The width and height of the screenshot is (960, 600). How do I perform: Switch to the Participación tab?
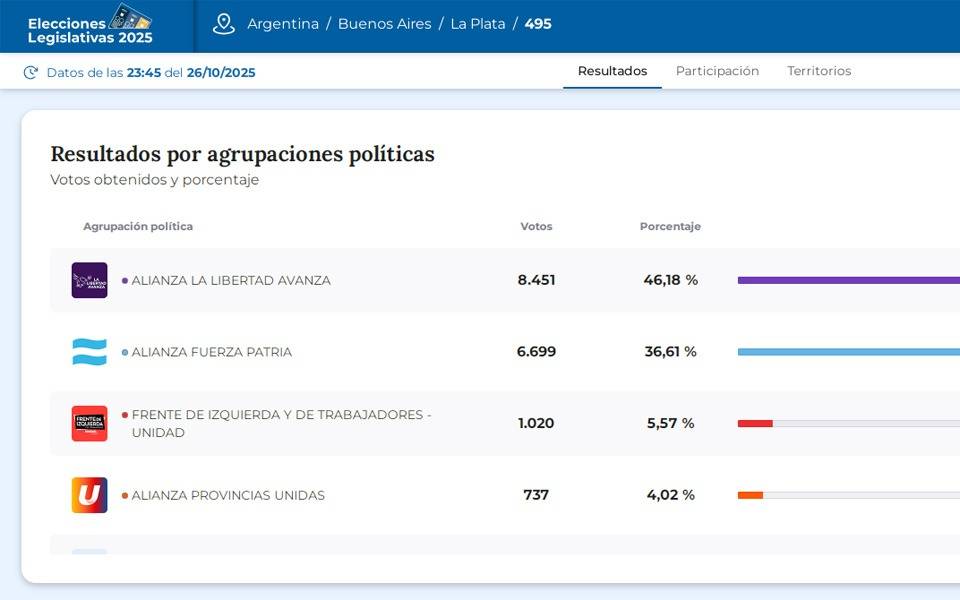(x=717, y=71)
